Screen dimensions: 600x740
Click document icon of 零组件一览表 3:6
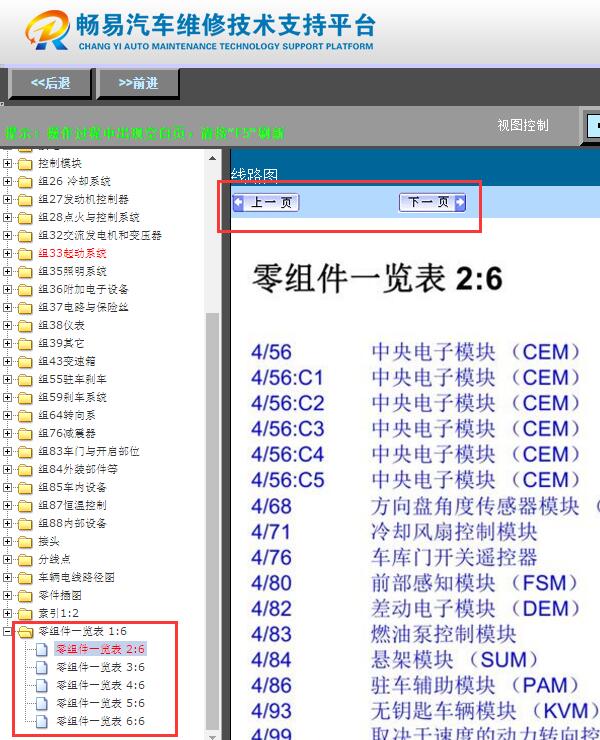42,667
